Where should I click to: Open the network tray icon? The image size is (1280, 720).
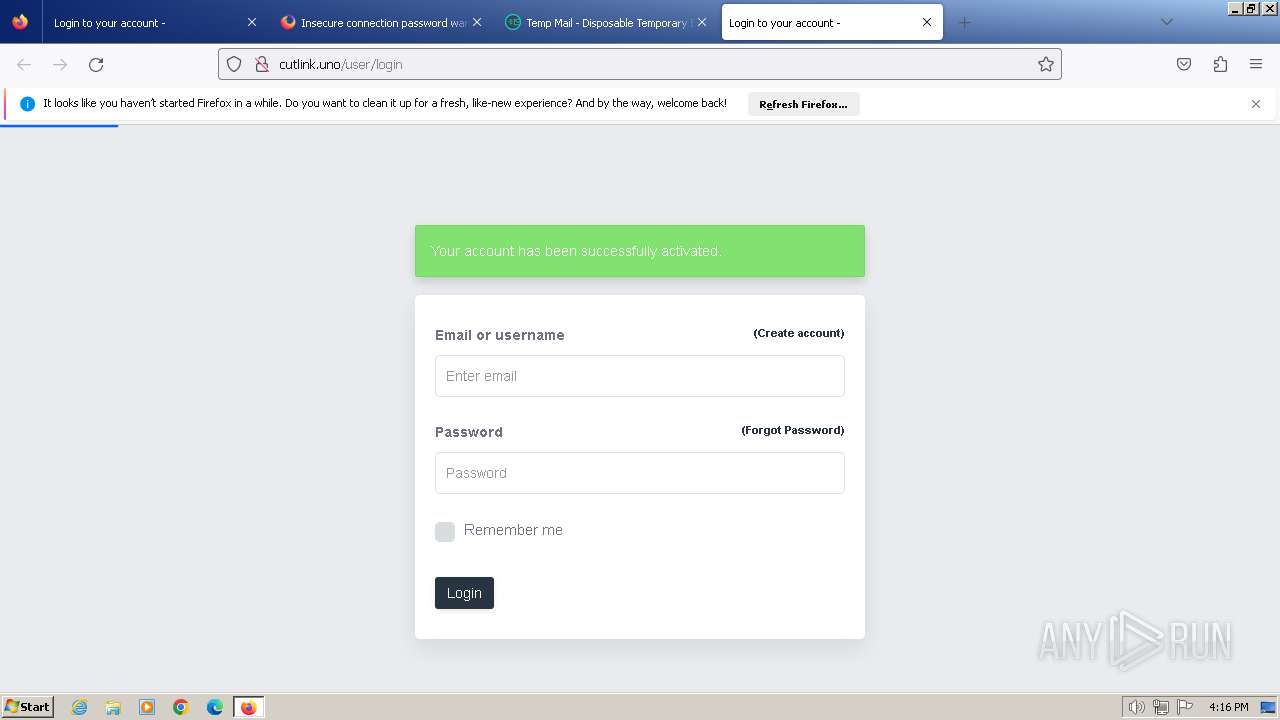pos(1161,707)
